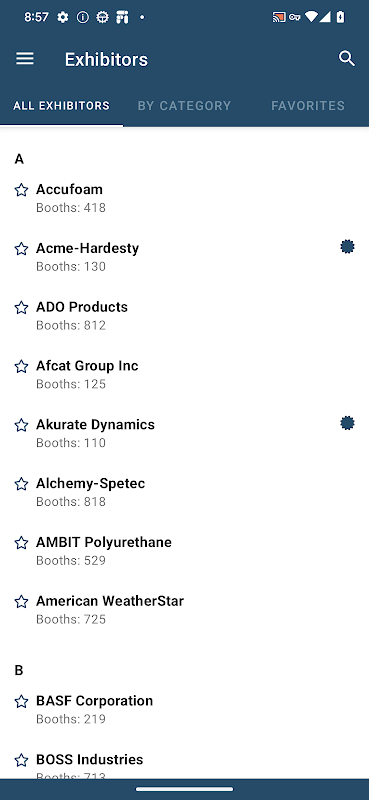Open the Acme-Hardesty exhibitor entry

coord(184,257)
